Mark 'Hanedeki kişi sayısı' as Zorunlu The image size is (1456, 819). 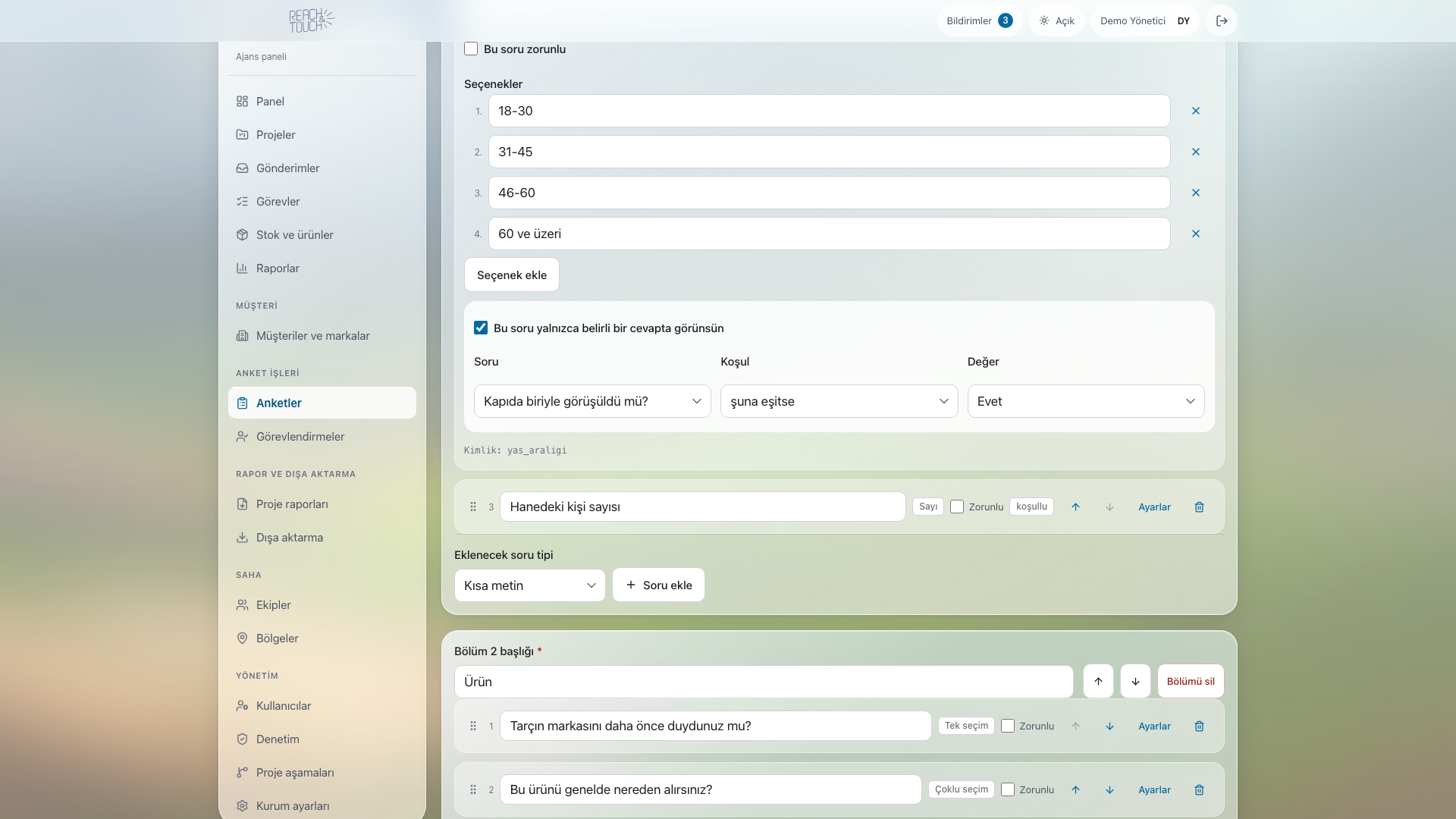coord(957,507)
